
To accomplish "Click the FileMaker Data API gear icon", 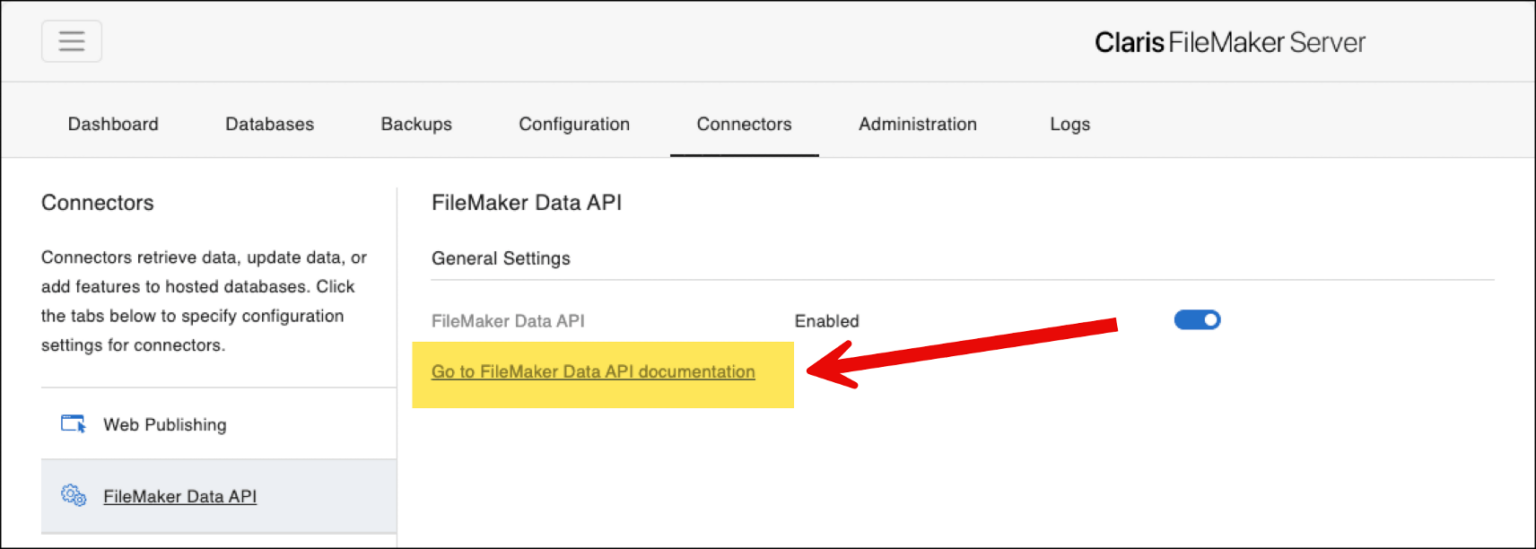I will 73,495.
